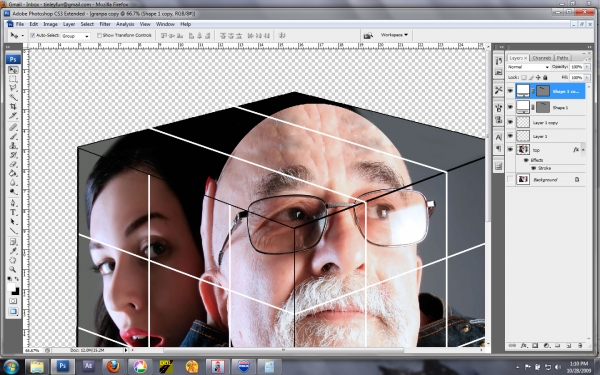
Task: Show the Background layer
Action: 510,179
